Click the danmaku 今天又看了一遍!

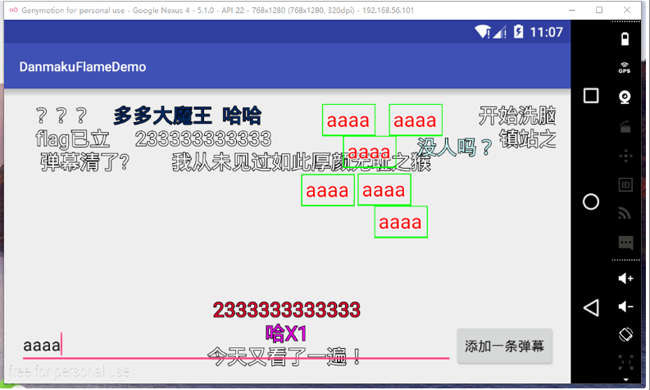(284, 357)
